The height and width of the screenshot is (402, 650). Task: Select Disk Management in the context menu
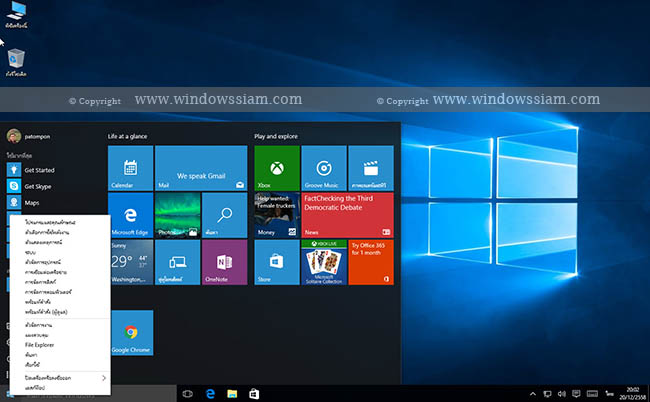pyautogui.click(x=60, y=282)
